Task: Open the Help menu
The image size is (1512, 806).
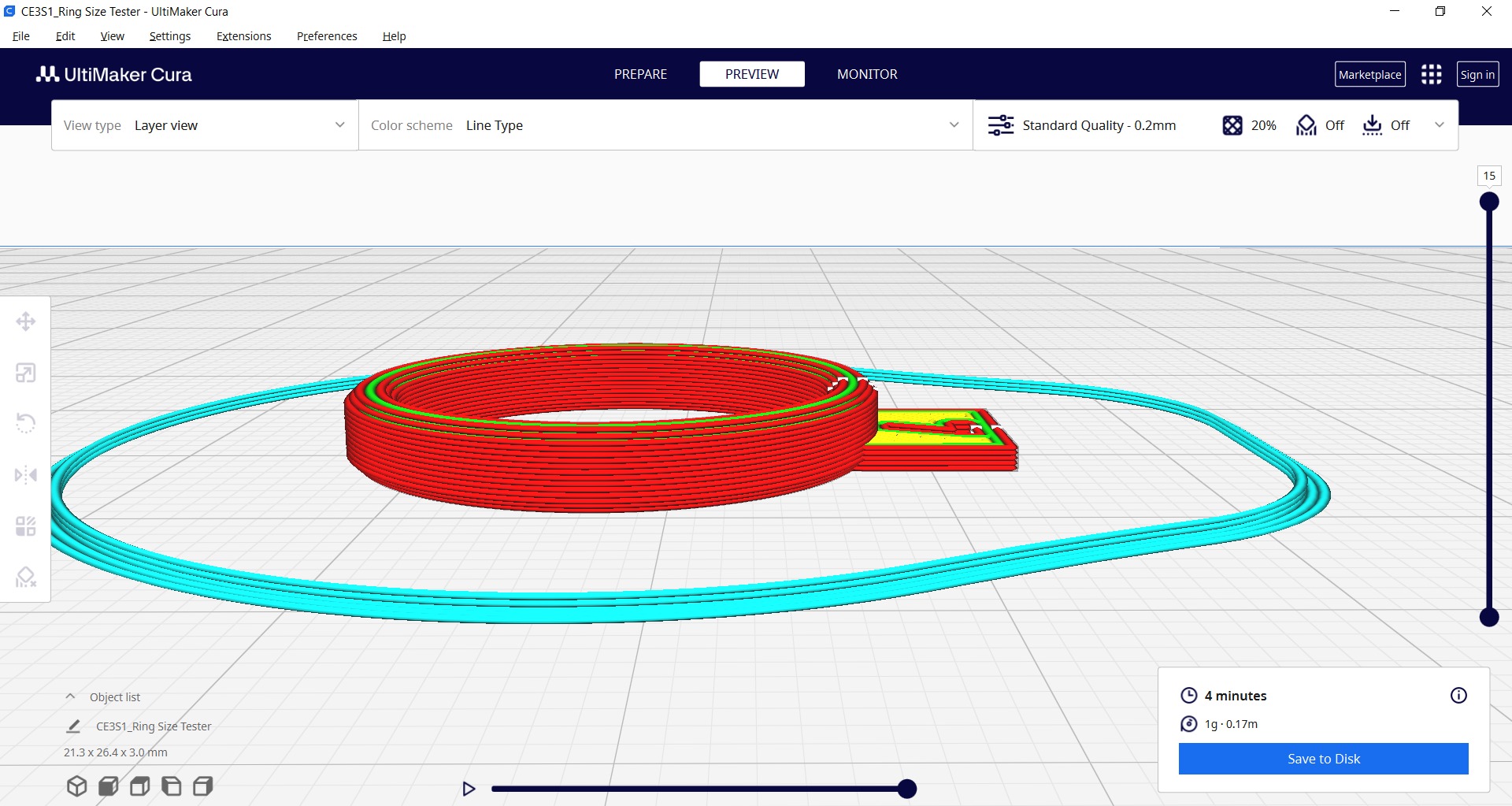Action: tap(394, 36)
